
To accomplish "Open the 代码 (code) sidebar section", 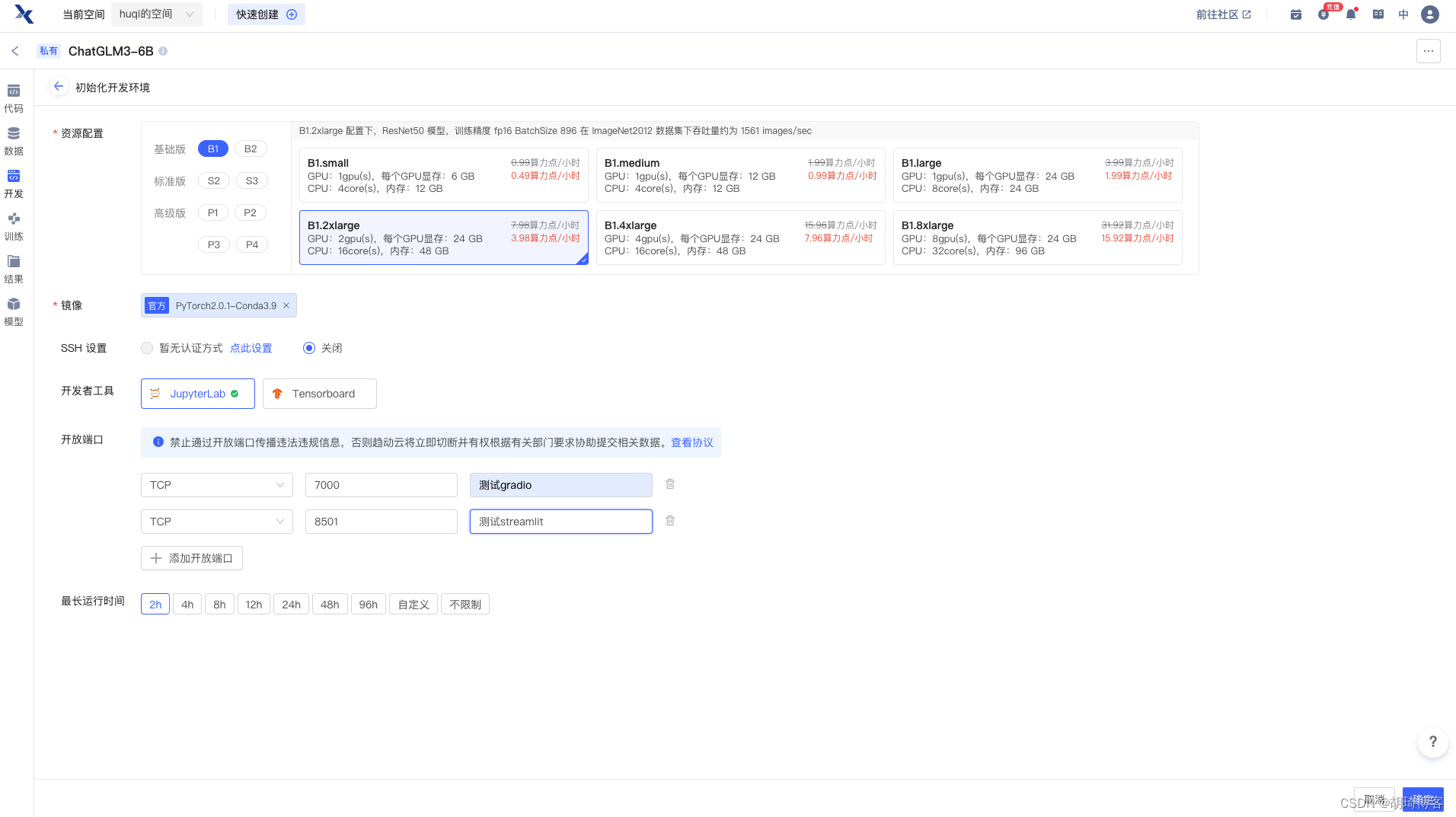I will tap(14, 99).
